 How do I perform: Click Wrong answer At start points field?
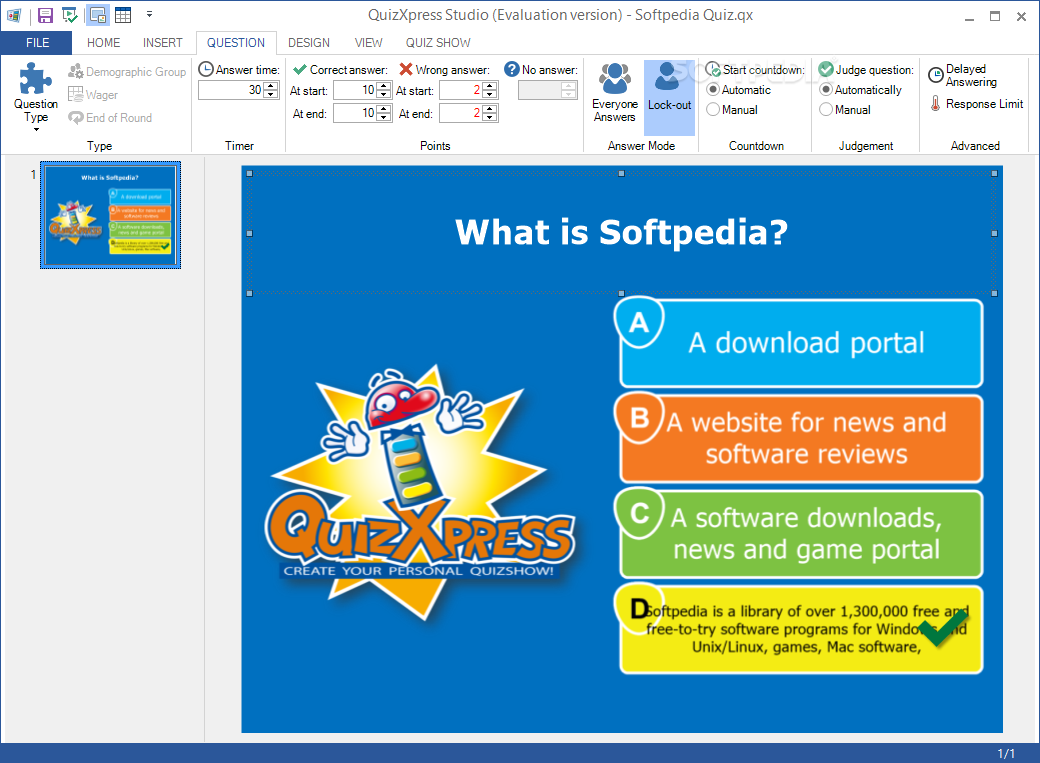[460, 90]
